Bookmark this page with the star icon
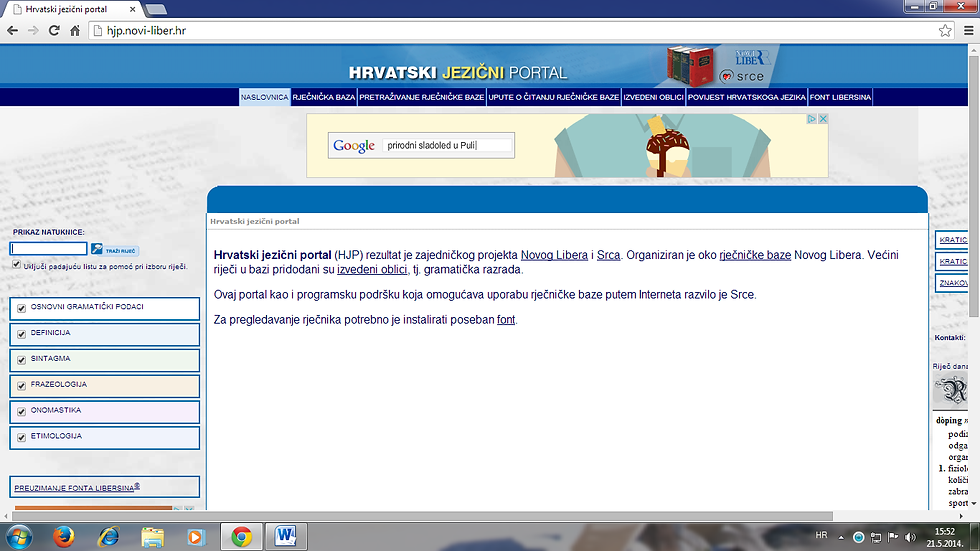This screenshot has height=551, width=980. (945, 31)
